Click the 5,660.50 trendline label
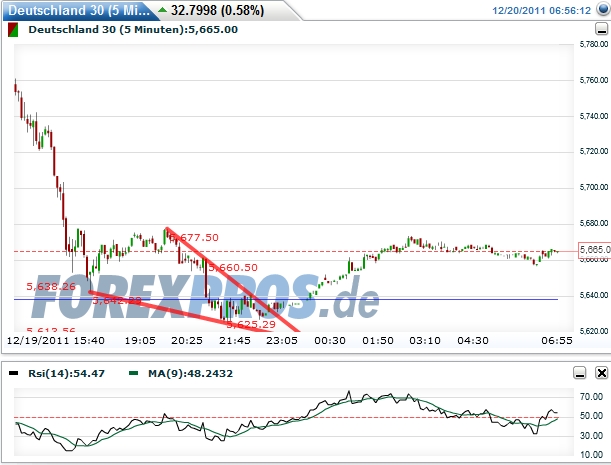The width and height of the screenshot is (611, 465). pyautogui.click(x=233, y=268)
